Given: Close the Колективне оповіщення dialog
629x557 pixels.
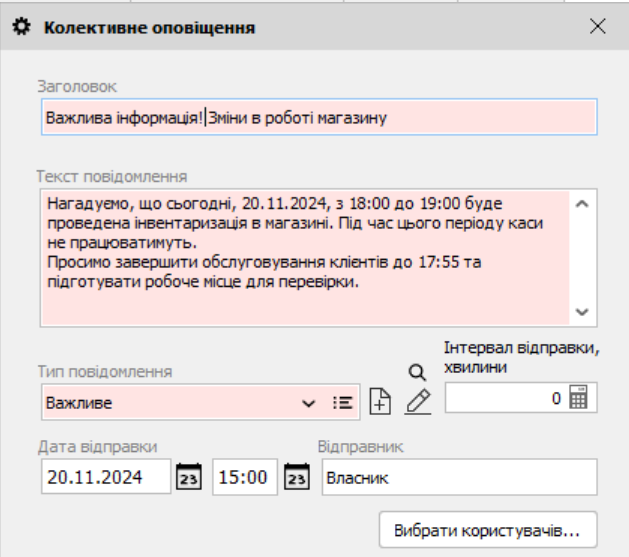Looking at the screenshot, I should click(598, 27).
